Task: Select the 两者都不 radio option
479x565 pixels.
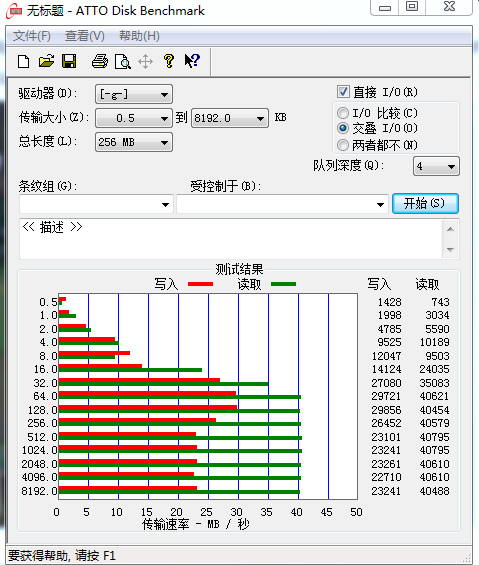Action: pyautogui.click(x=343, y=145)
